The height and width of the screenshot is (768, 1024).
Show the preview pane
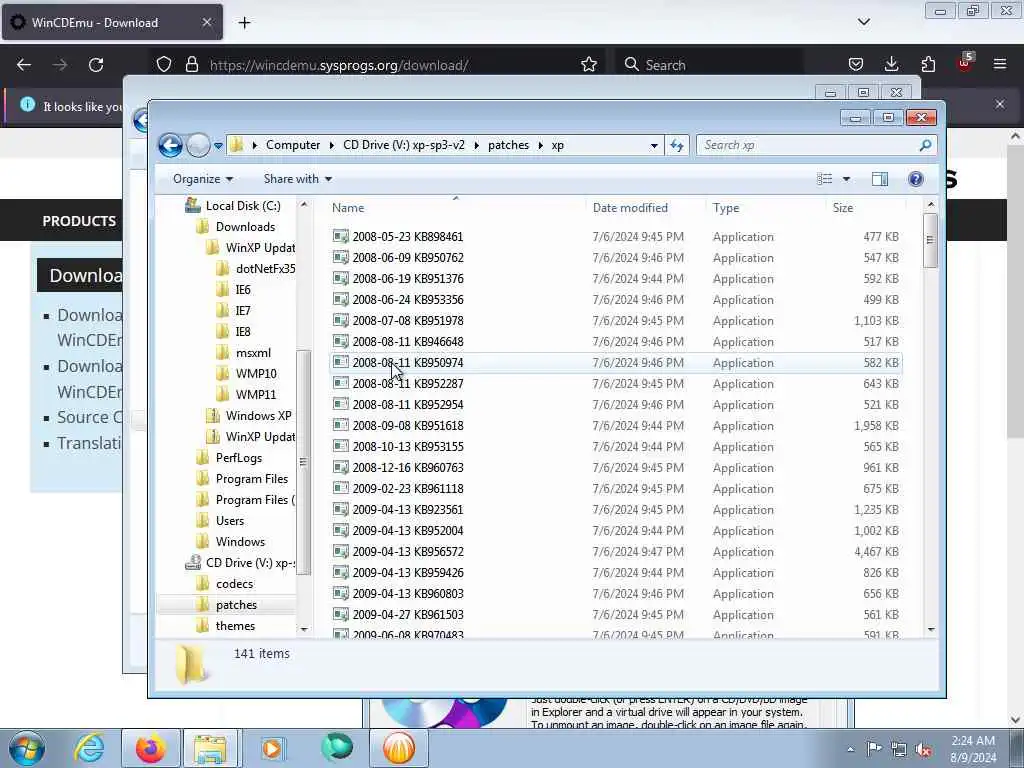pyautogui.click(x=880, y=179)
